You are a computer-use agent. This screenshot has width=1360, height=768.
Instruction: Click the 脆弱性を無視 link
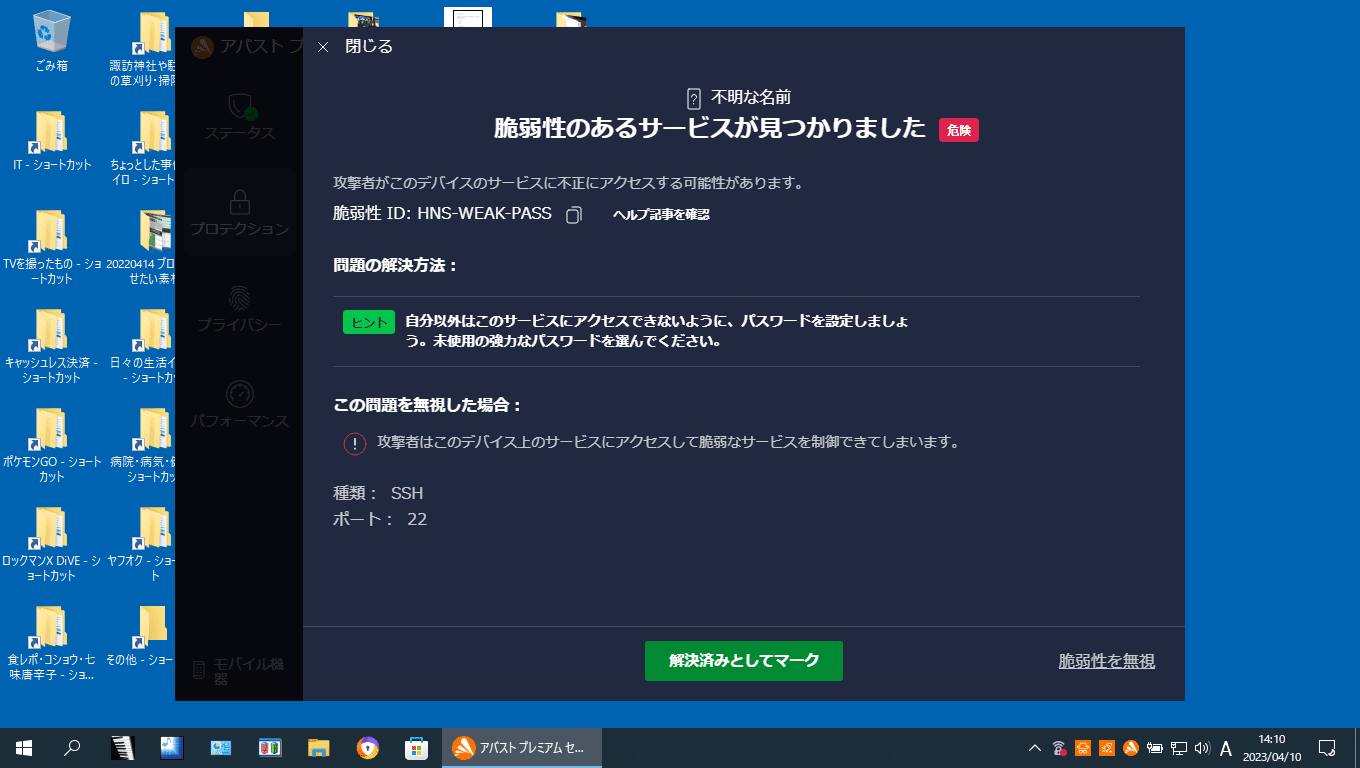point(1107,661)
